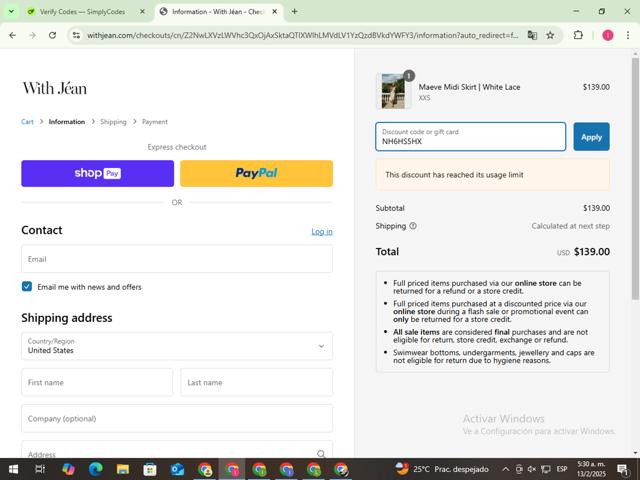The height and width of the screenshot is (480, 640).
Task: Click the Maeve Midi Skirt item name
Action: (469, 87)
